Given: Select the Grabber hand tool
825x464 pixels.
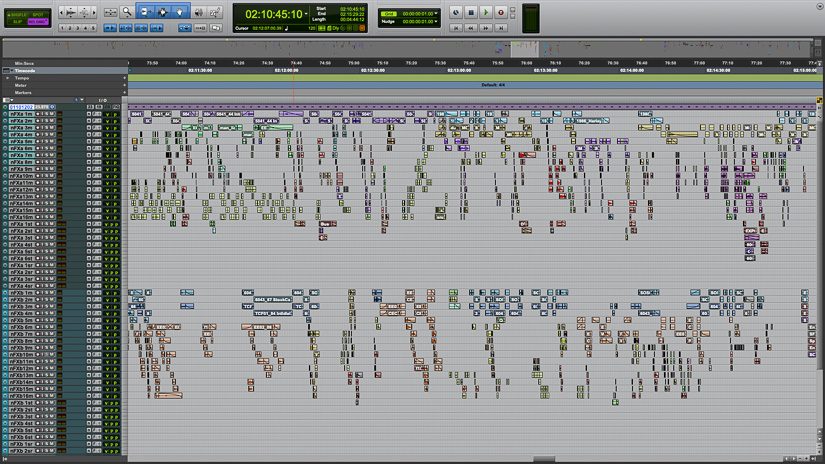Looking at the screenshot, I should 181,12.
